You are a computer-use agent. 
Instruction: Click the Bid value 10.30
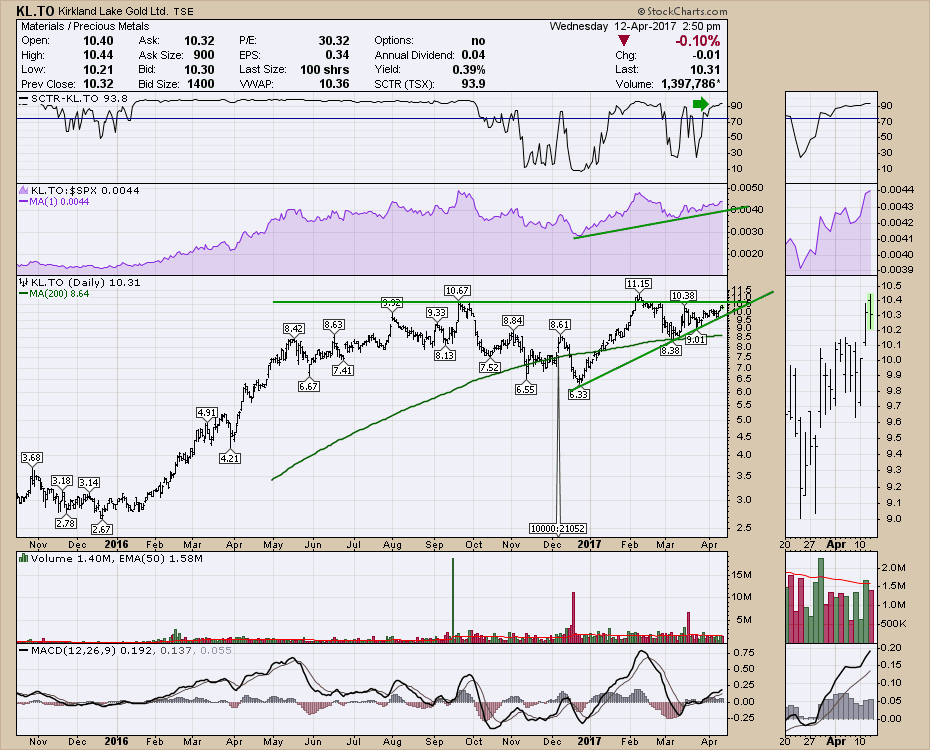pos(199,69)
